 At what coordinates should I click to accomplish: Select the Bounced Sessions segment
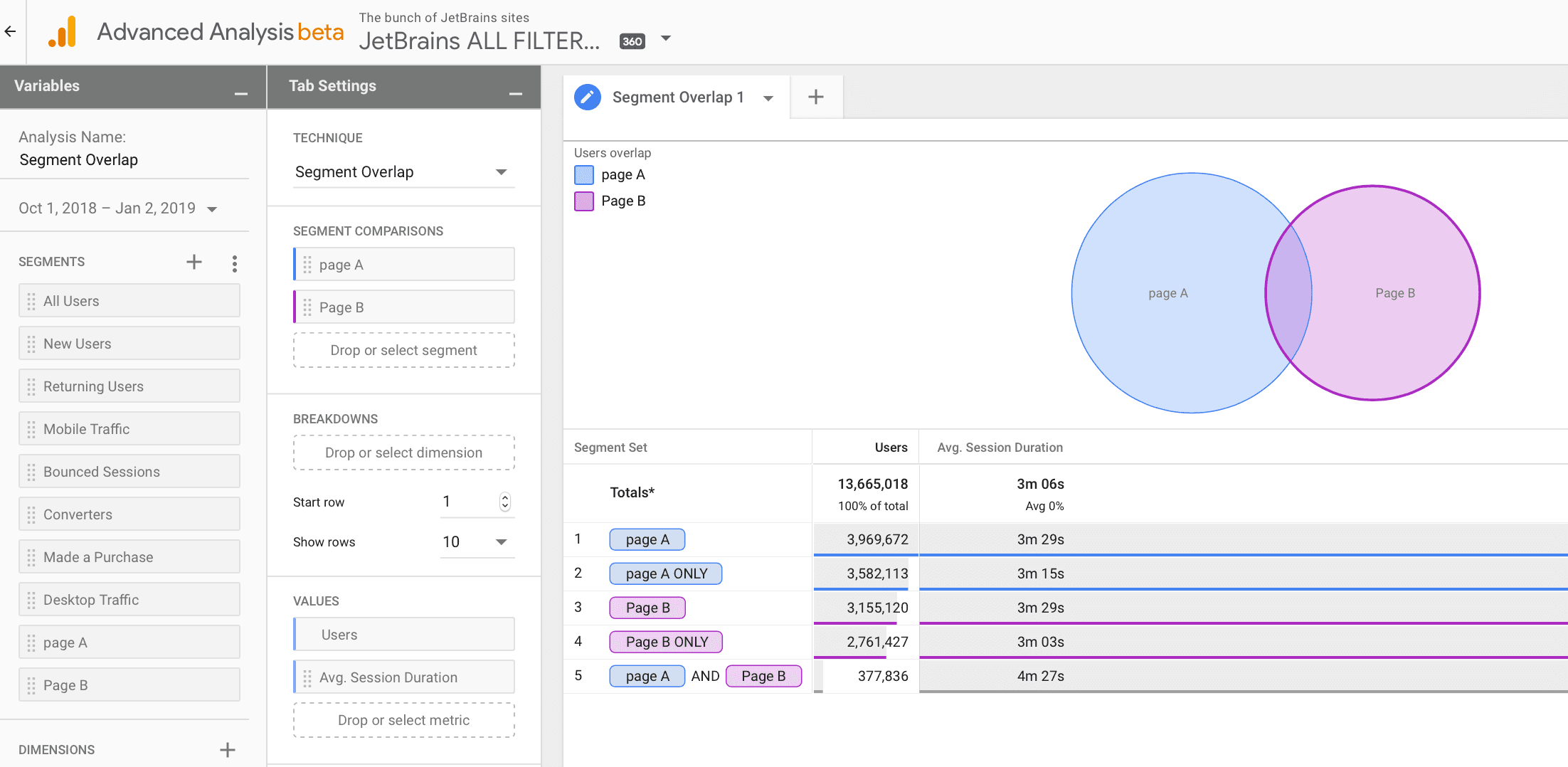pyautogui.click(x=129, y=472)
